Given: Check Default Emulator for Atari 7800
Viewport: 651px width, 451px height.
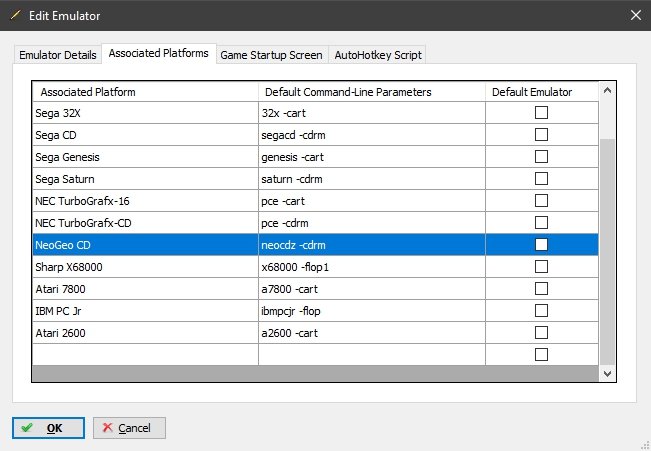Looking at the screenshot, I should pos(541,289).
